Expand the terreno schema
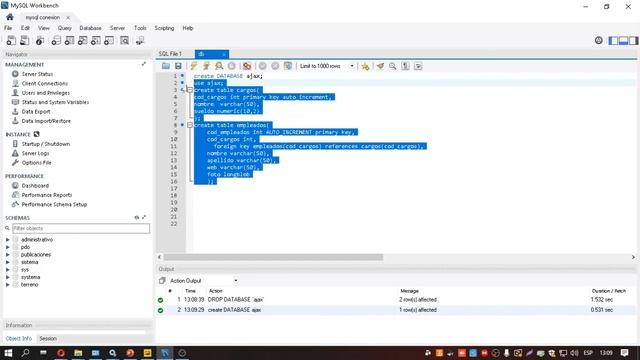The height and width of the screenshot is (360, 640). point(7,284)
